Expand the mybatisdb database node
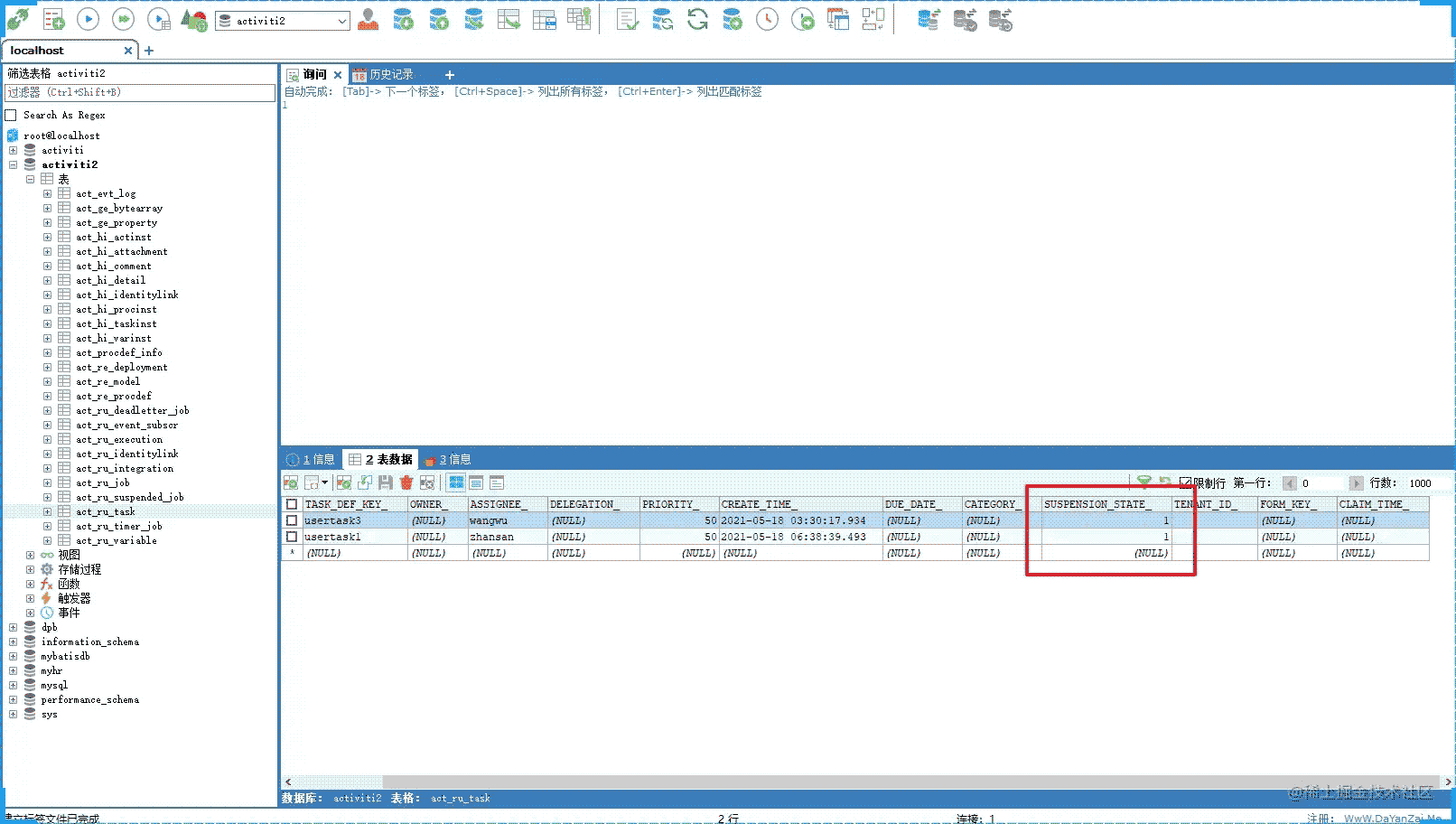The image size is (1456, 824). (13, 656)
